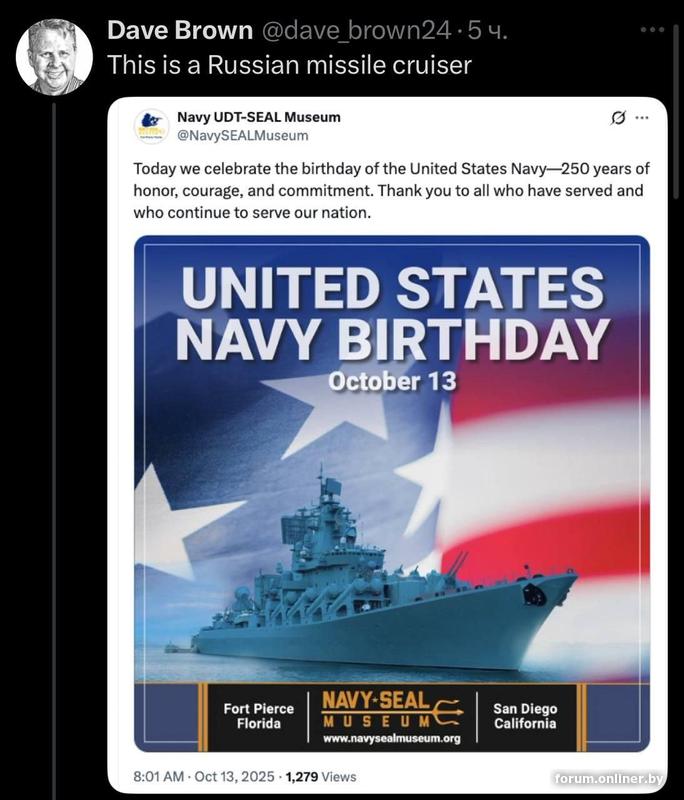
Task: Click the Fort Pierce Florida label
Action: [x=251, y=716]
